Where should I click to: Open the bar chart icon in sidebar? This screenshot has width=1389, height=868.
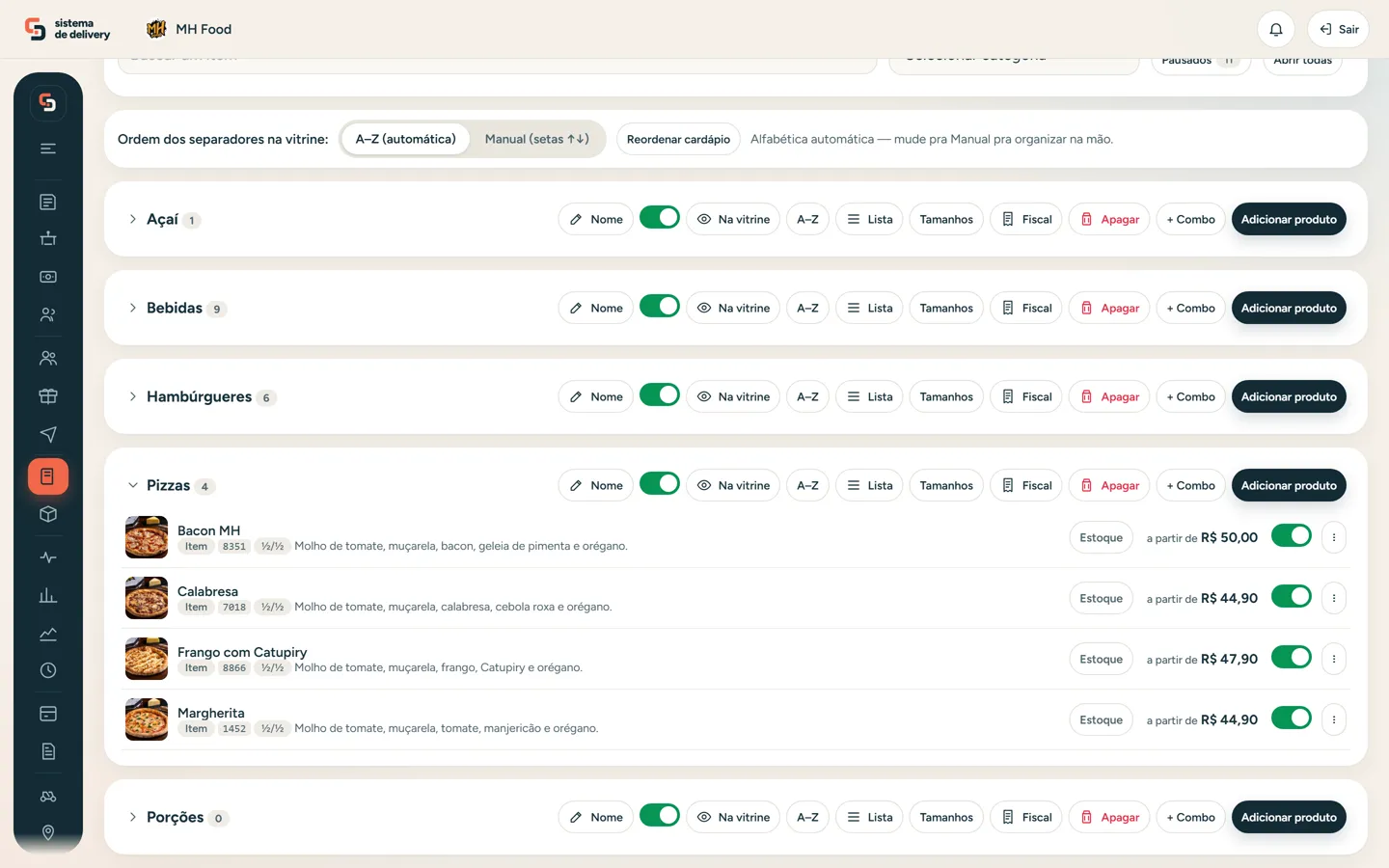pyautogui.click(x=48, y=596)
